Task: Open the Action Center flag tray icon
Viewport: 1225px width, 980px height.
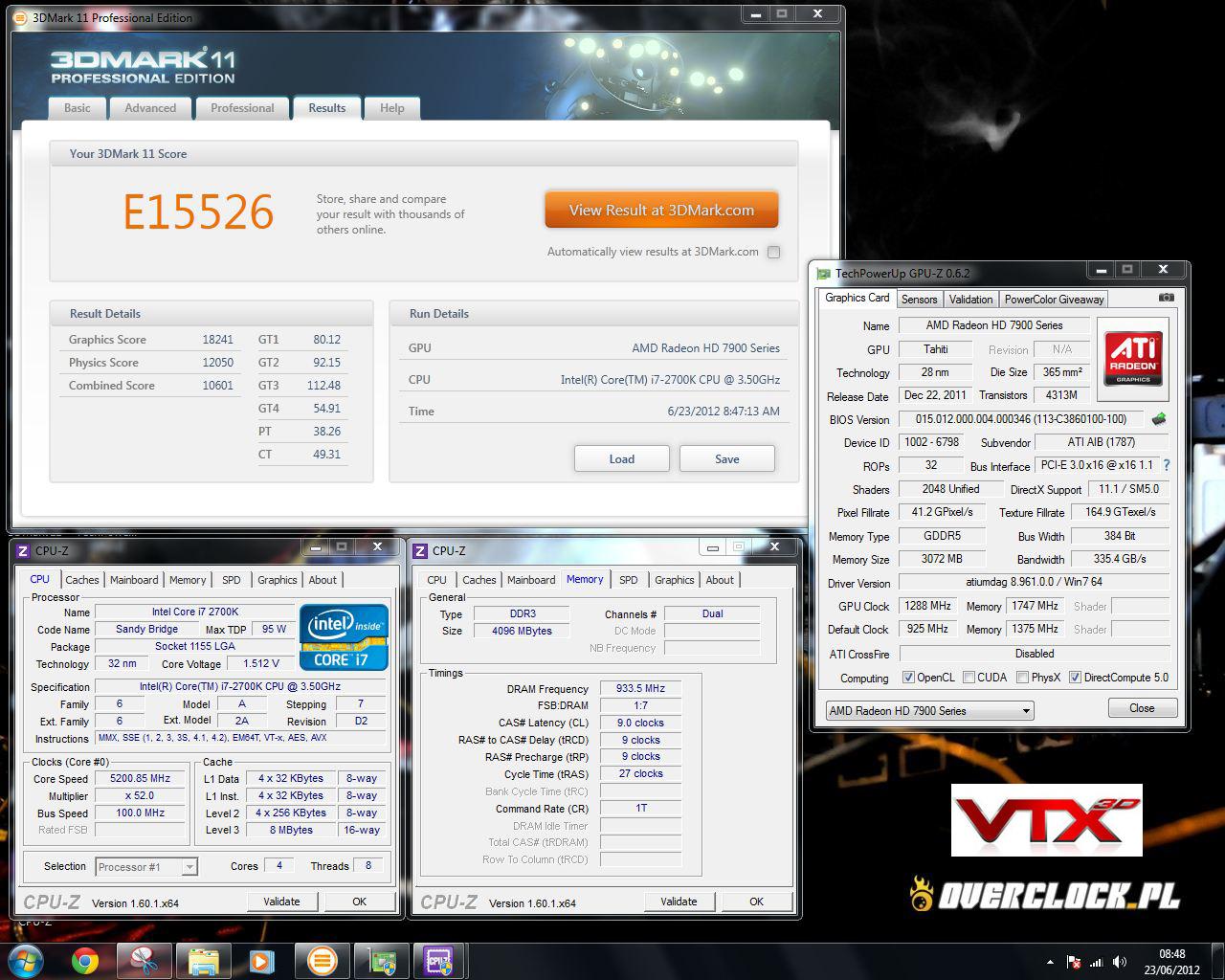Action: coord(1074,962)
